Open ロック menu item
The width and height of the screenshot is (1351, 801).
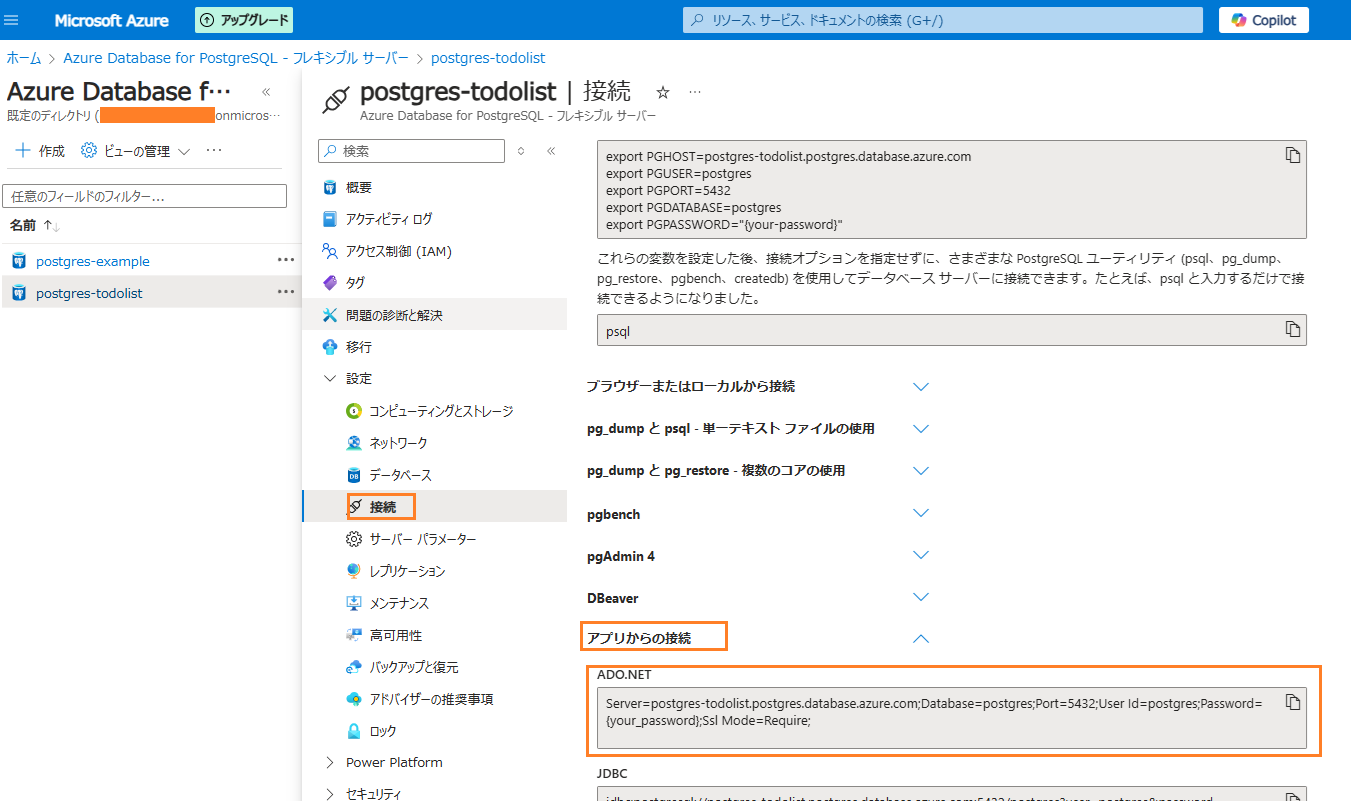click(383, 731)
